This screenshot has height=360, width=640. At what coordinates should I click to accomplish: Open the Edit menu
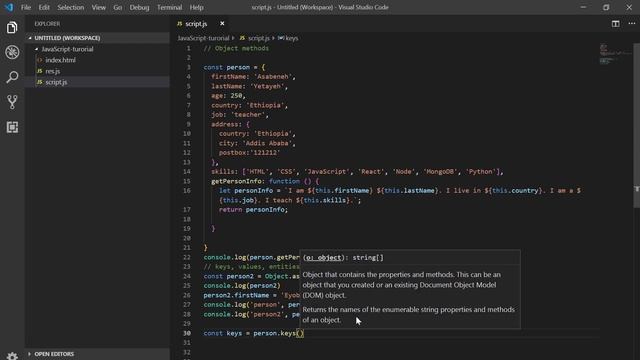[x=44, y=7]
